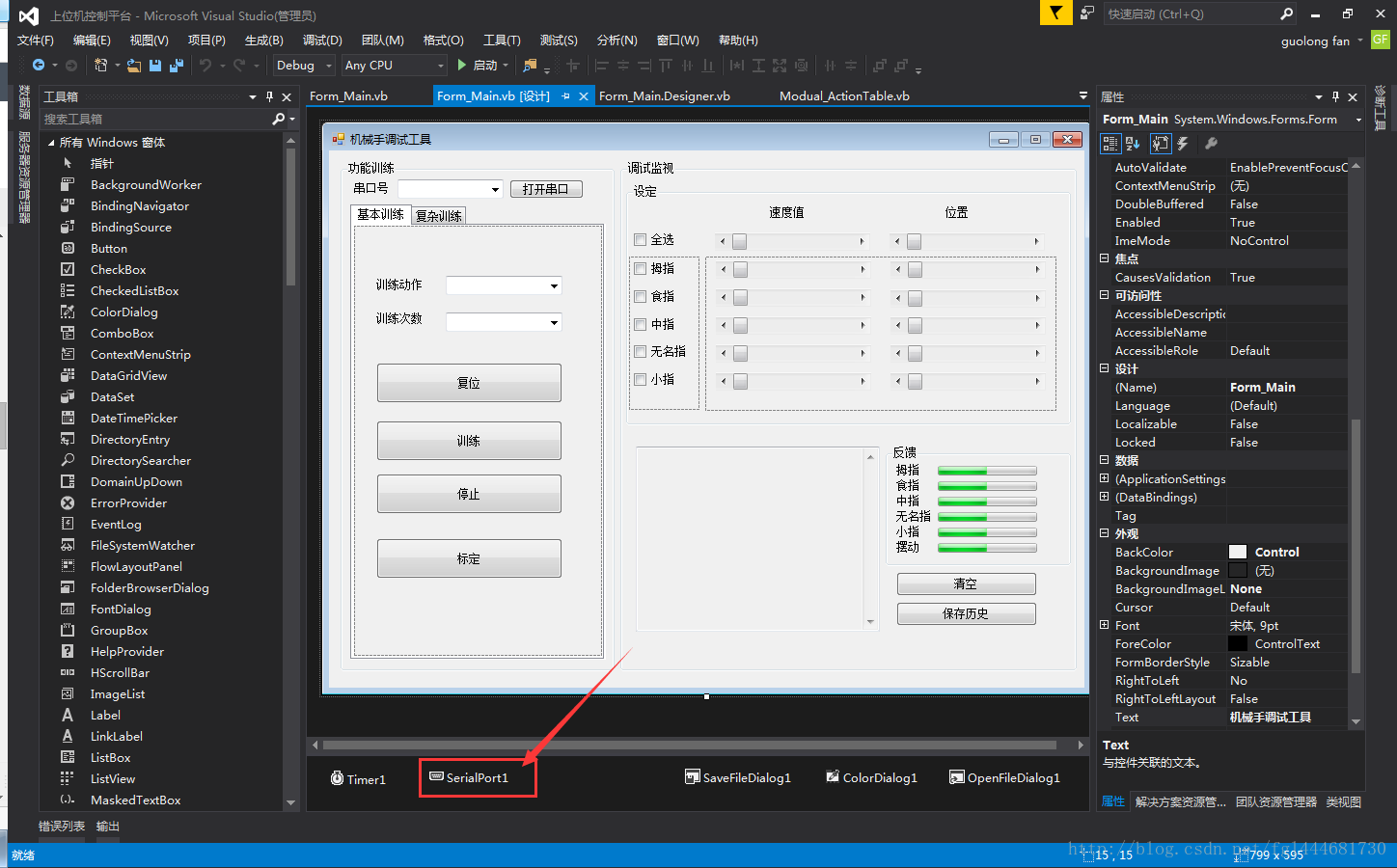Select the Timer1 component in tray
This screenshot has height=868, width=1397.
(358, 779)
